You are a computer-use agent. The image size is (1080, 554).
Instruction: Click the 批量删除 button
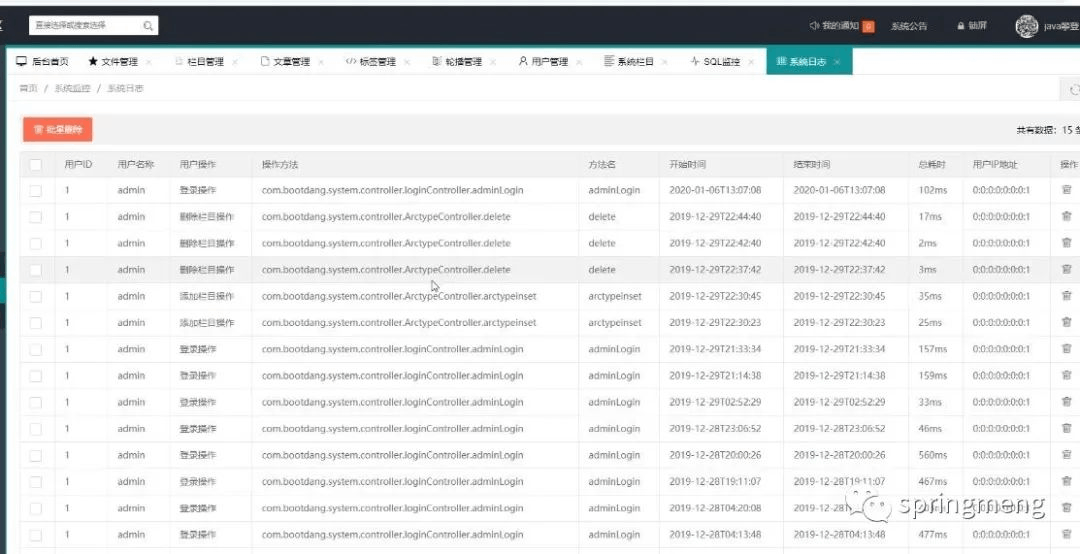[58, 130]
